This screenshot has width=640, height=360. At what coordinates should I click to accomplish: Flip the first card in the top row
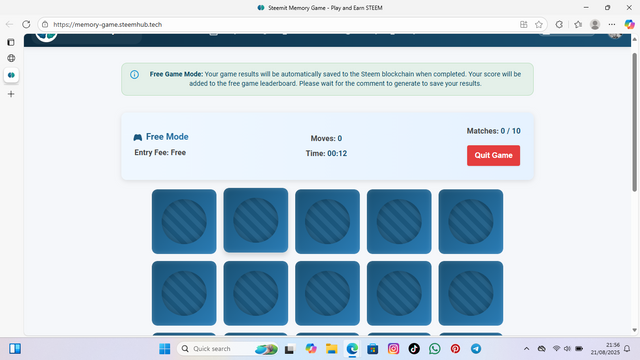(184, 221)
